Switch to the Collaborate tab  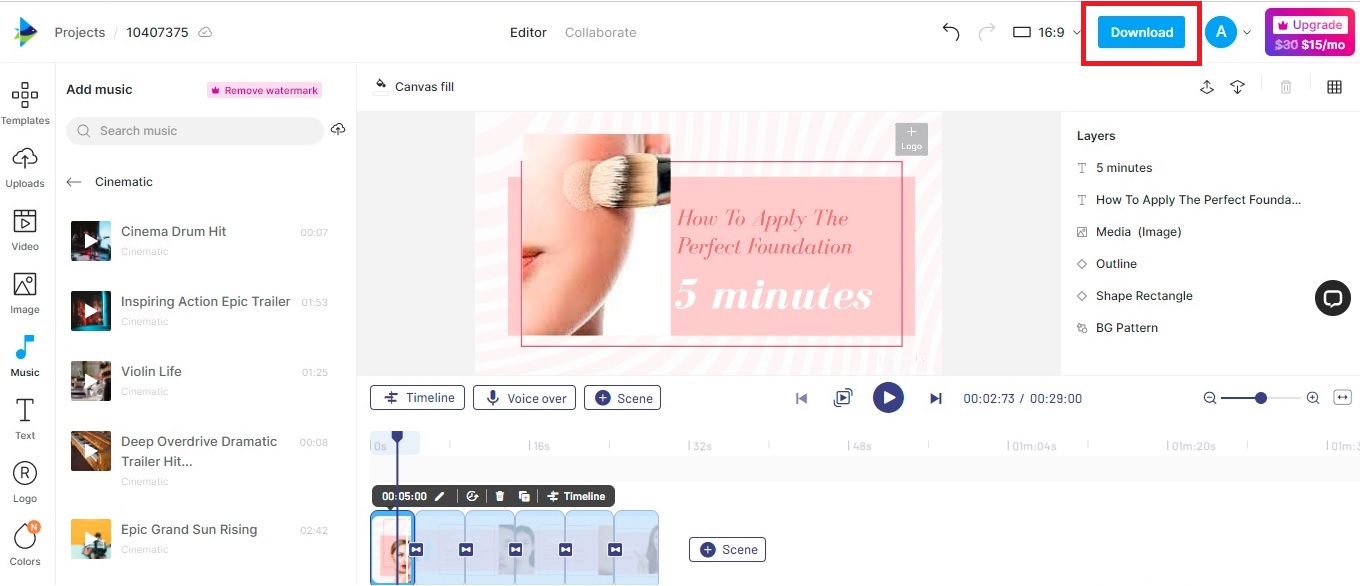tap(600, 32)
